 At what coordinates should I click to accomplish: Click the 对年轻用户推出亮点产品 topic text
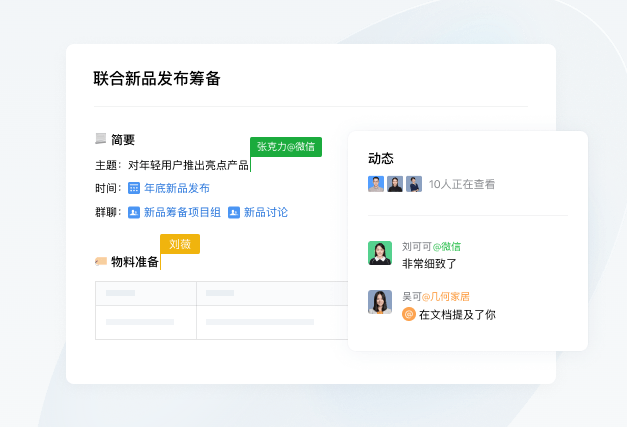188,165
